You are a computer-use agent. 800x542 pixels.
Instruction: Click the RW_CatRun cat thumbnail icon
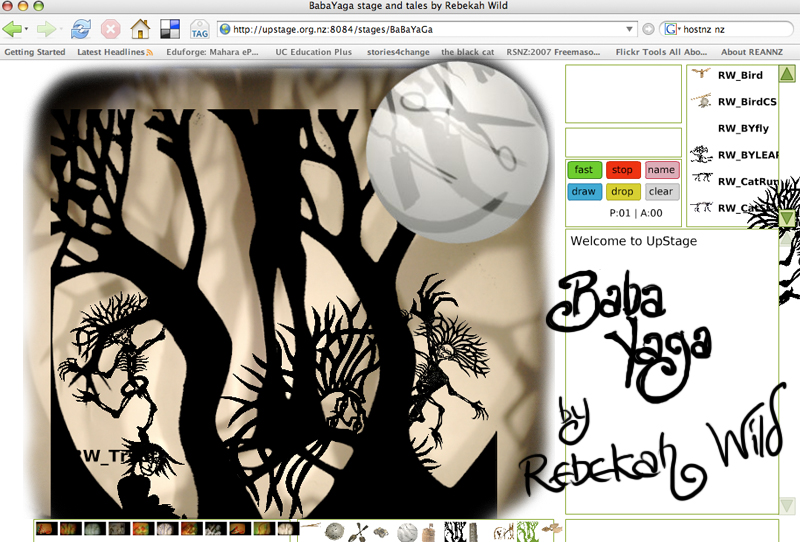coord(702,178)
